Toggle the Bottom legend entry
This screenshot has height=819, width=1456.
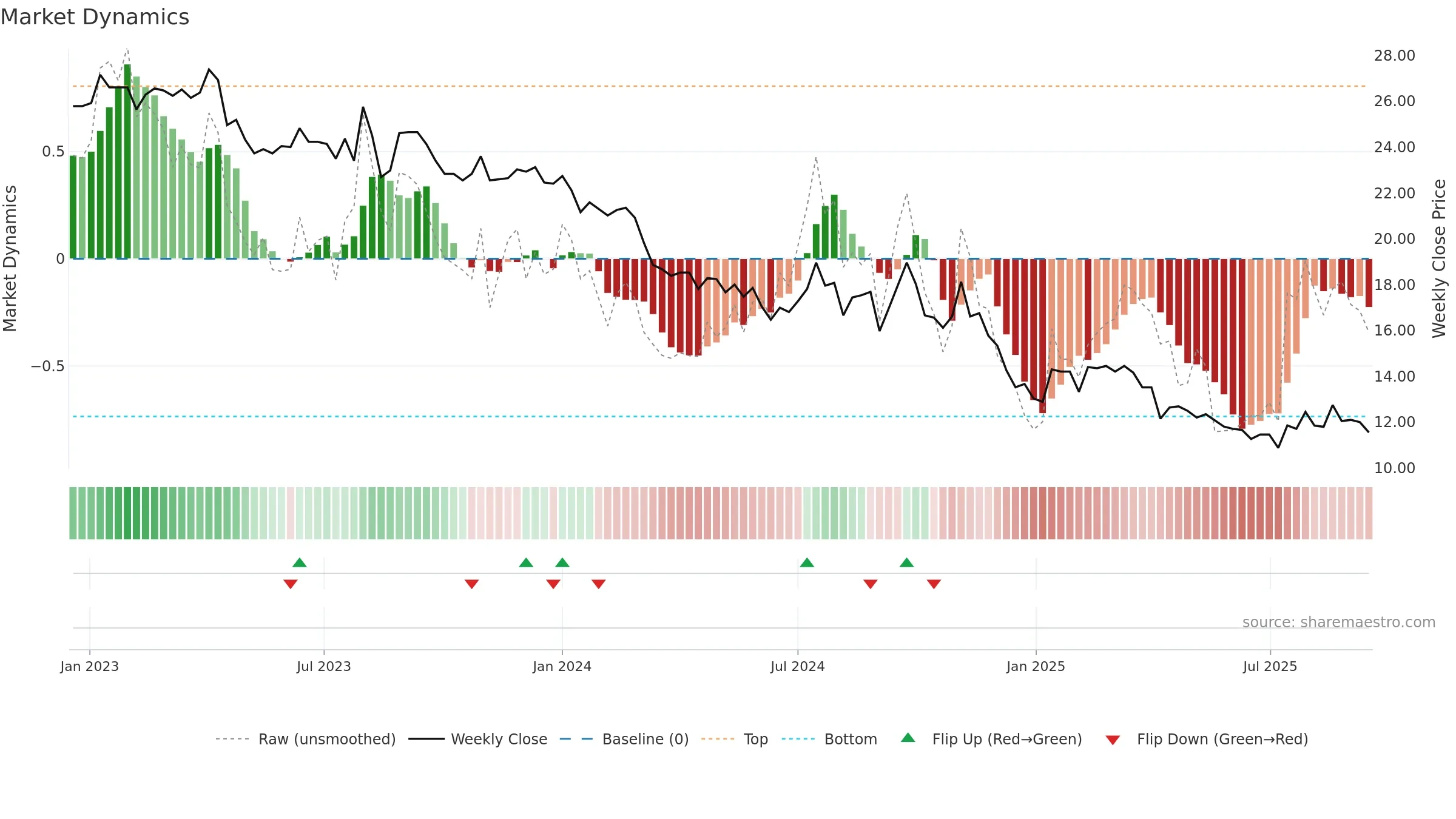pyautogui.click(x=829, y=739)
